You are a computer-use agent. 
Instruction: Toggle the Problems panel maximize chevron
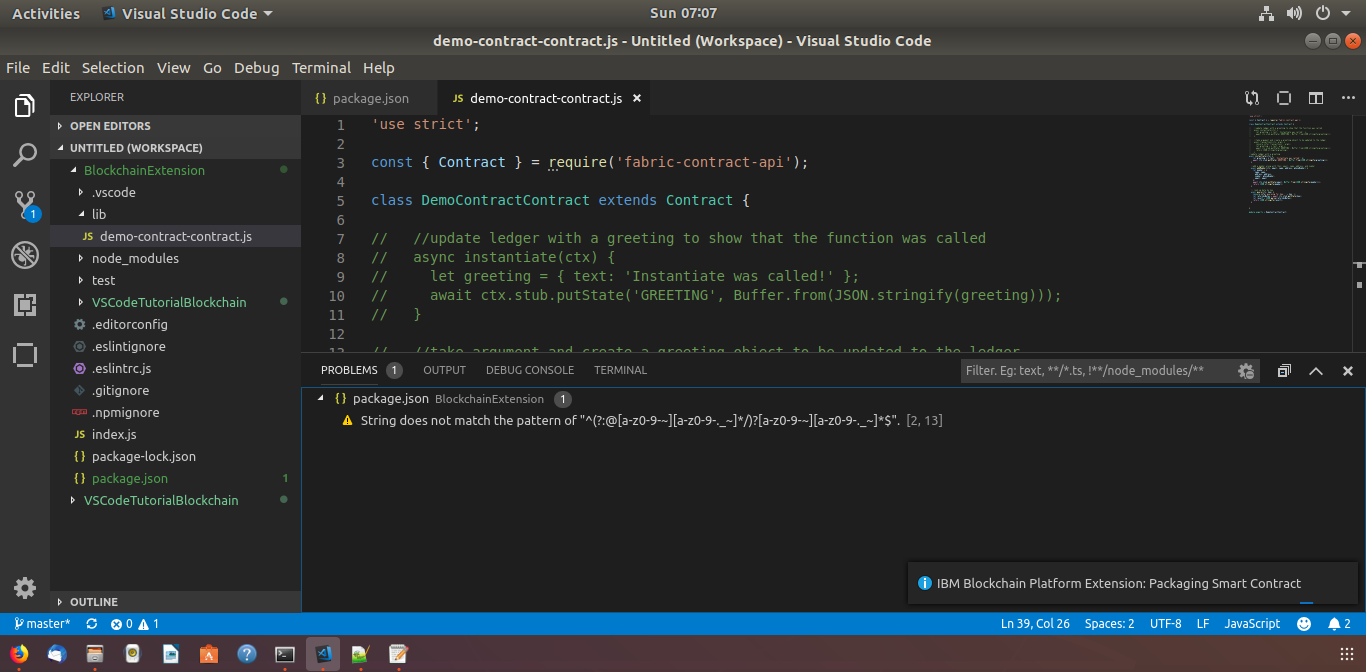click(1316, 370)
